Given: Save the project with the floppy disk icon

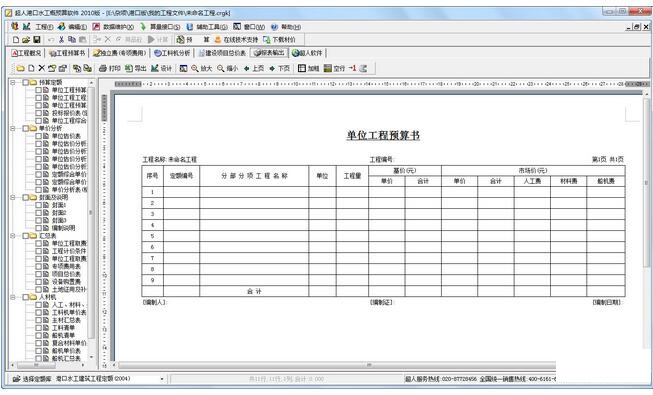Looking at the screenshot, I should coord(37,40).
